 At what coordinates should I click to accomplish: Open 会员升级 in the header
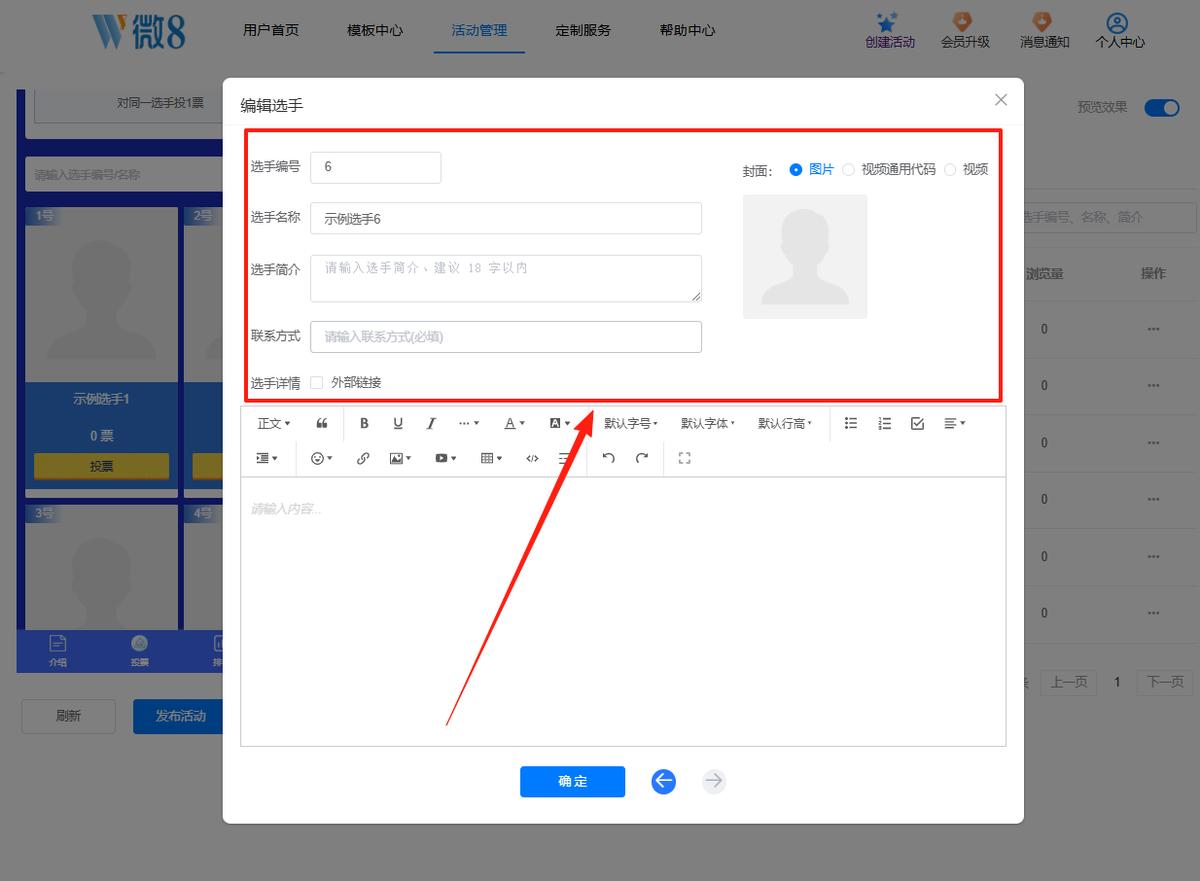(x=965, y=30)
